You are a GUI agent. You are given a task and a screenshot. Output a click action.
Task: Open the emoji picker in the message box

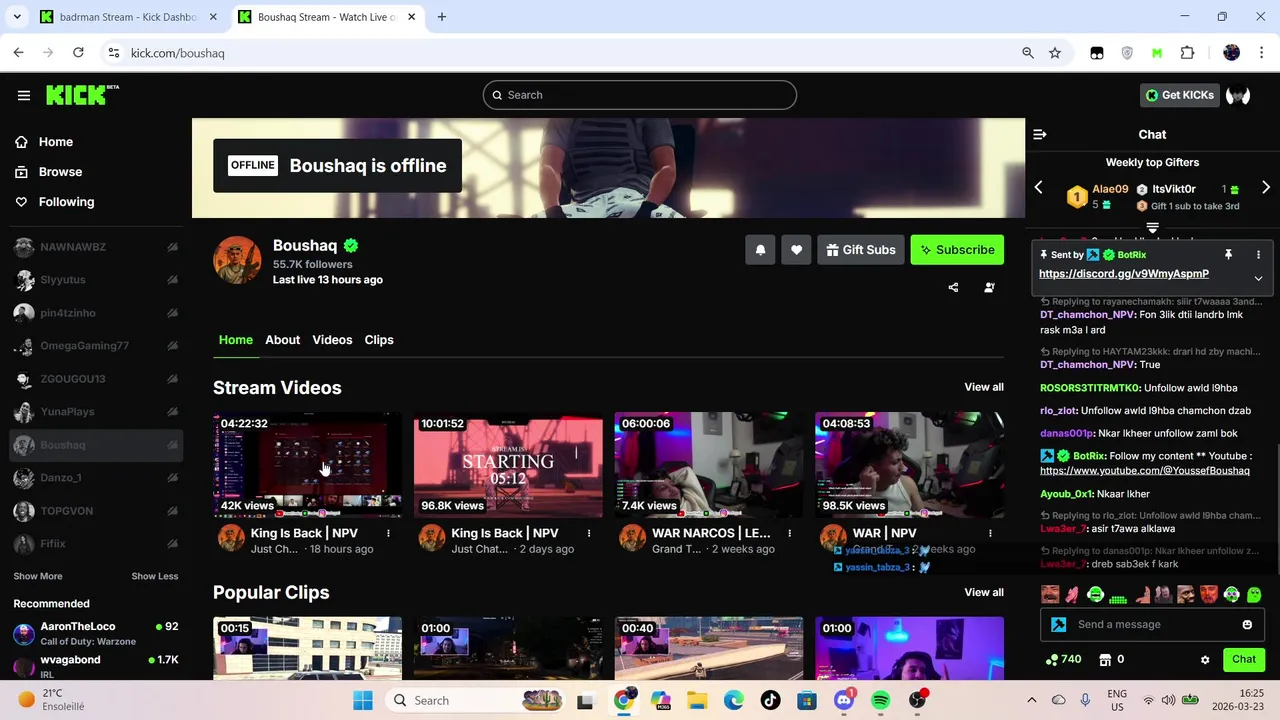[1247, 625]
